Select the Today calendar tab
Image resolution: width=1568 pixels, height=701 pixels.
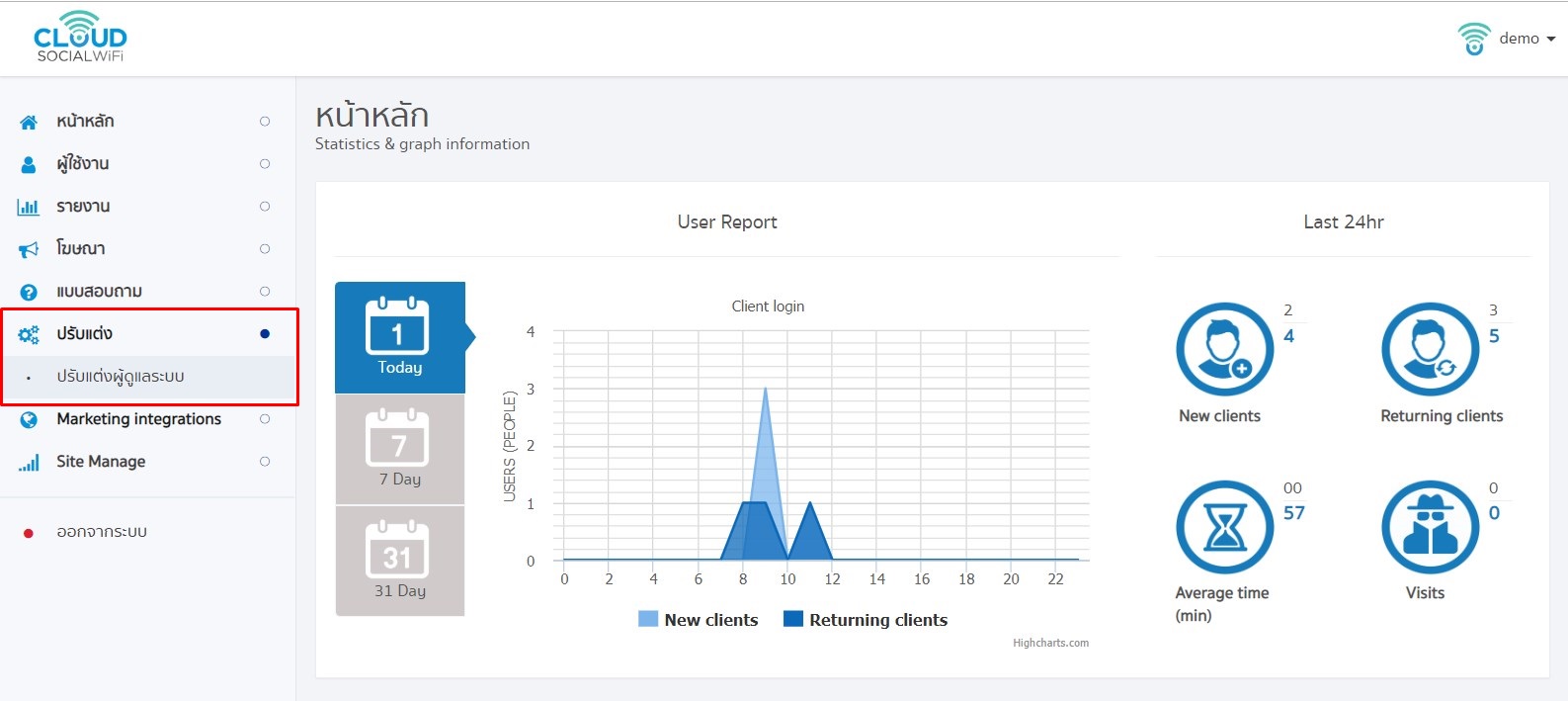pos(400,338)
